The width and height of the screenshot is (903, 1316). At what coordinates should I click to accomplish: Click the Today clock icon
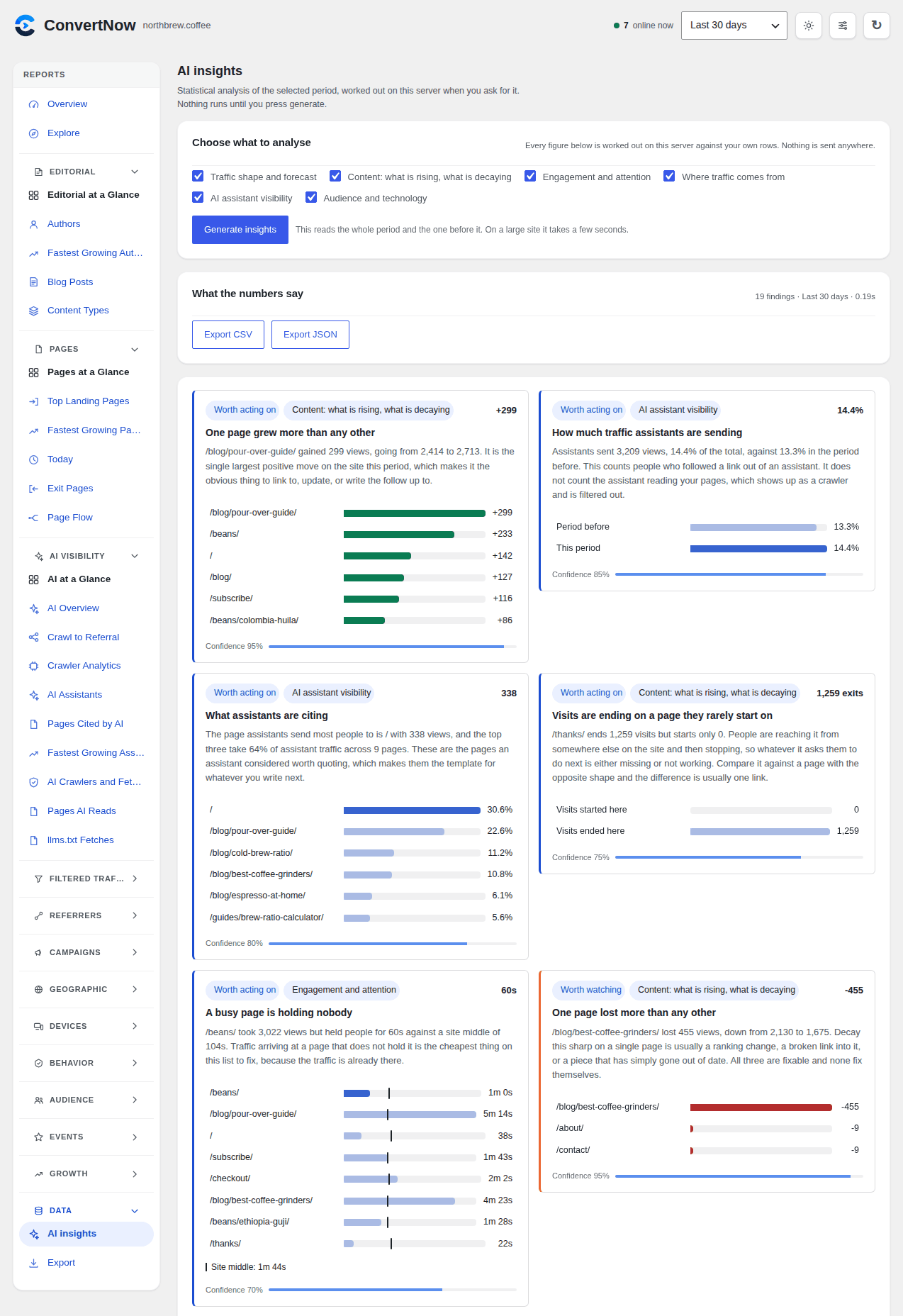click(33, 459)
